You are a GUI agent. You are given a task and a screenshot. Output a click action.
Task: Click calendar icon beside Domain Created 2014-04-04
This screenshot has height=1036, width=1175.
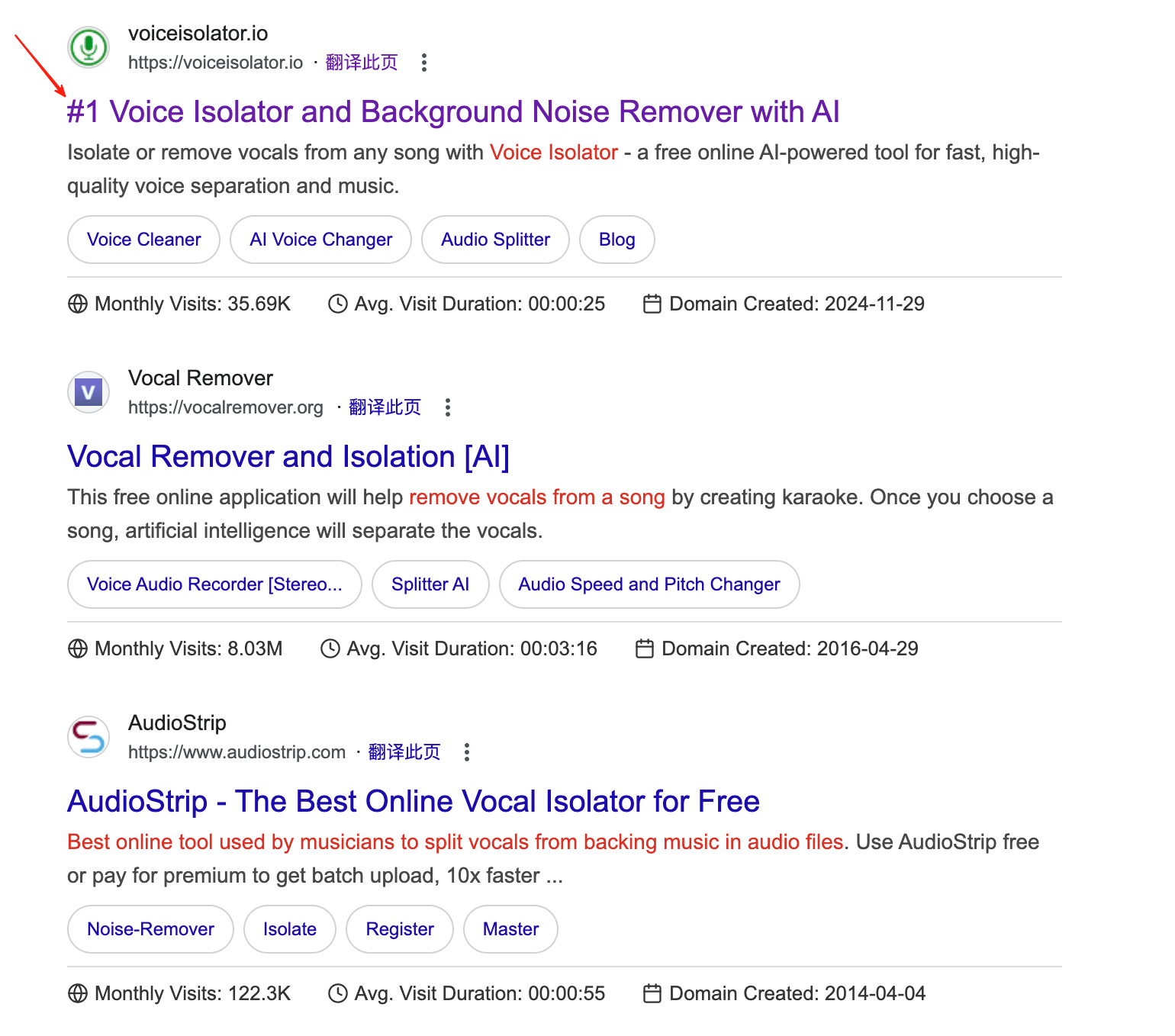pyautogui.click(x=652, y=993)
